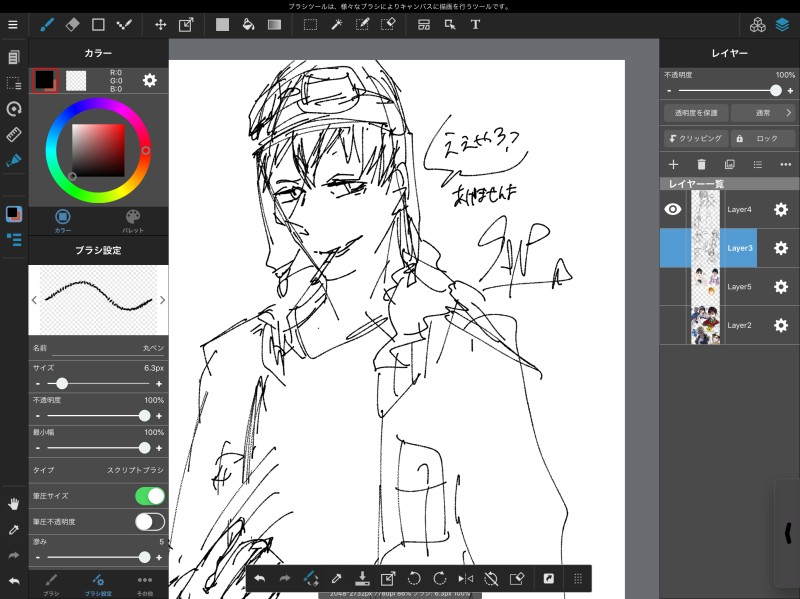Open Layer3 settings gear
Screen dimensions: 800x599
[781, 248]
